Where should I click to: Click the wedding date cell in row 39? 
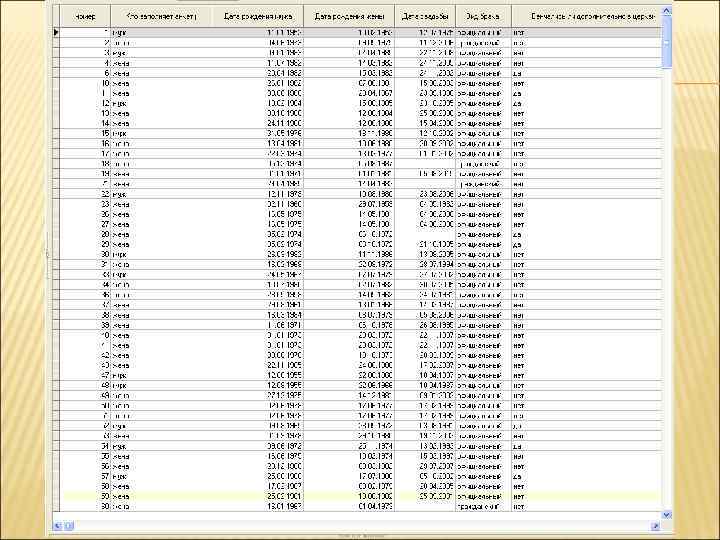[425, 326]
